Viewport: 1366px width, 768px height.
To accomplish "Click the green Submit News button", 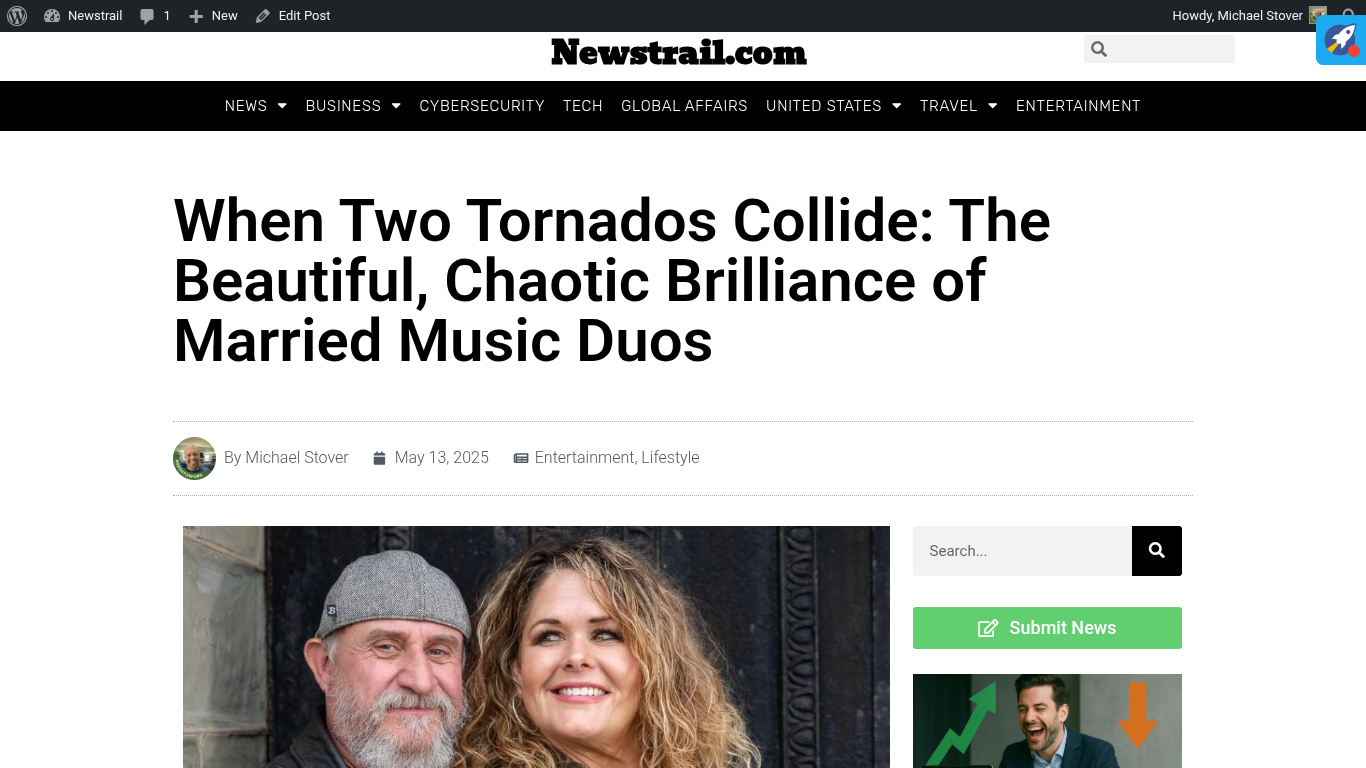I will [x=1047, y=628].
